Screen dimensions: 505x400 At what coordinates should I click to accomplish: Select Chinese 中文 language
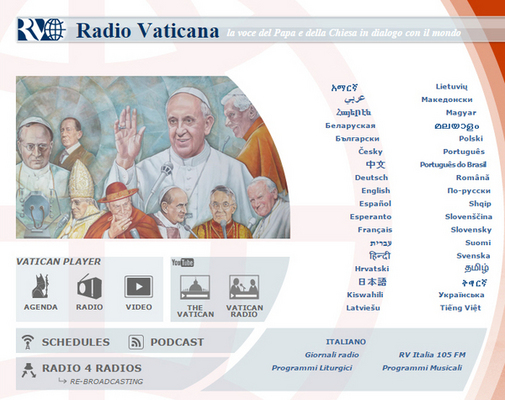pos(375,165)
